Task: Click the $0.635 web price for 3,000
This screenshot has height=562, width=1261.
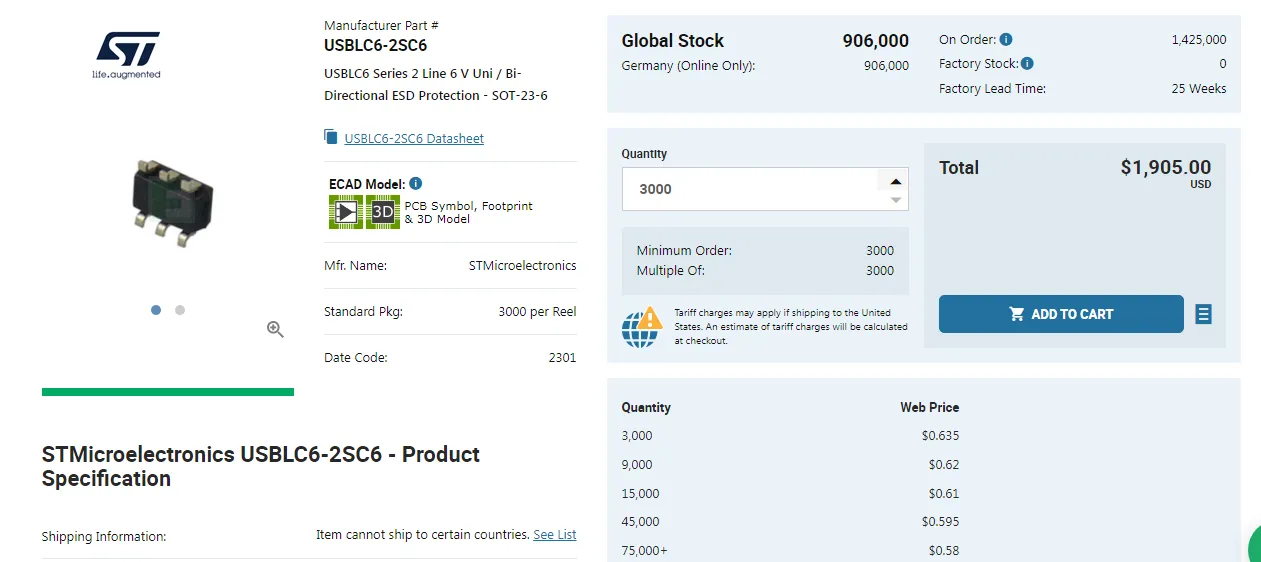Action: [x=940, y=436]
